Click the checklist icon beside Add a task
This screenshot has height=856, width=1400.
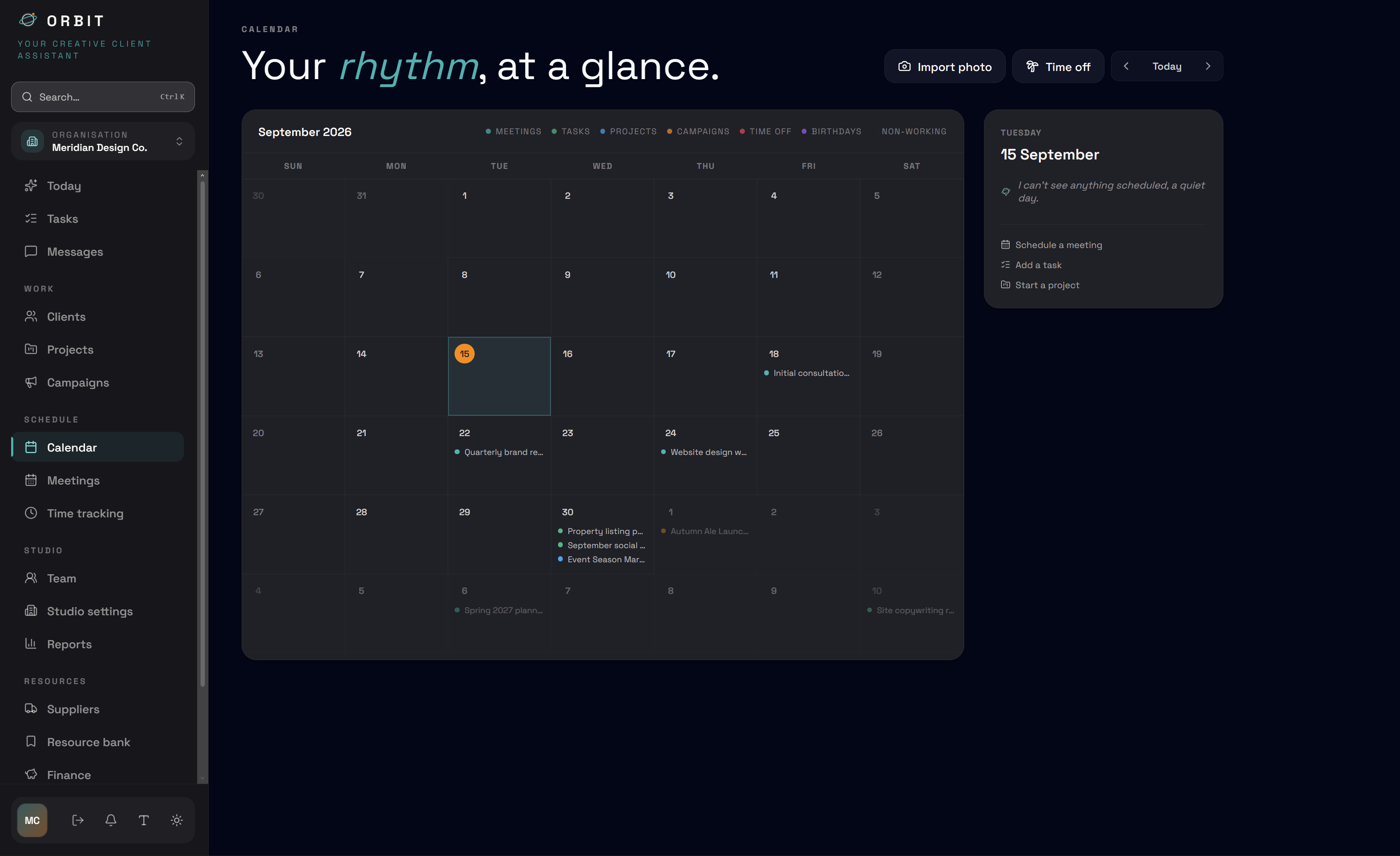coord(1006,265)
